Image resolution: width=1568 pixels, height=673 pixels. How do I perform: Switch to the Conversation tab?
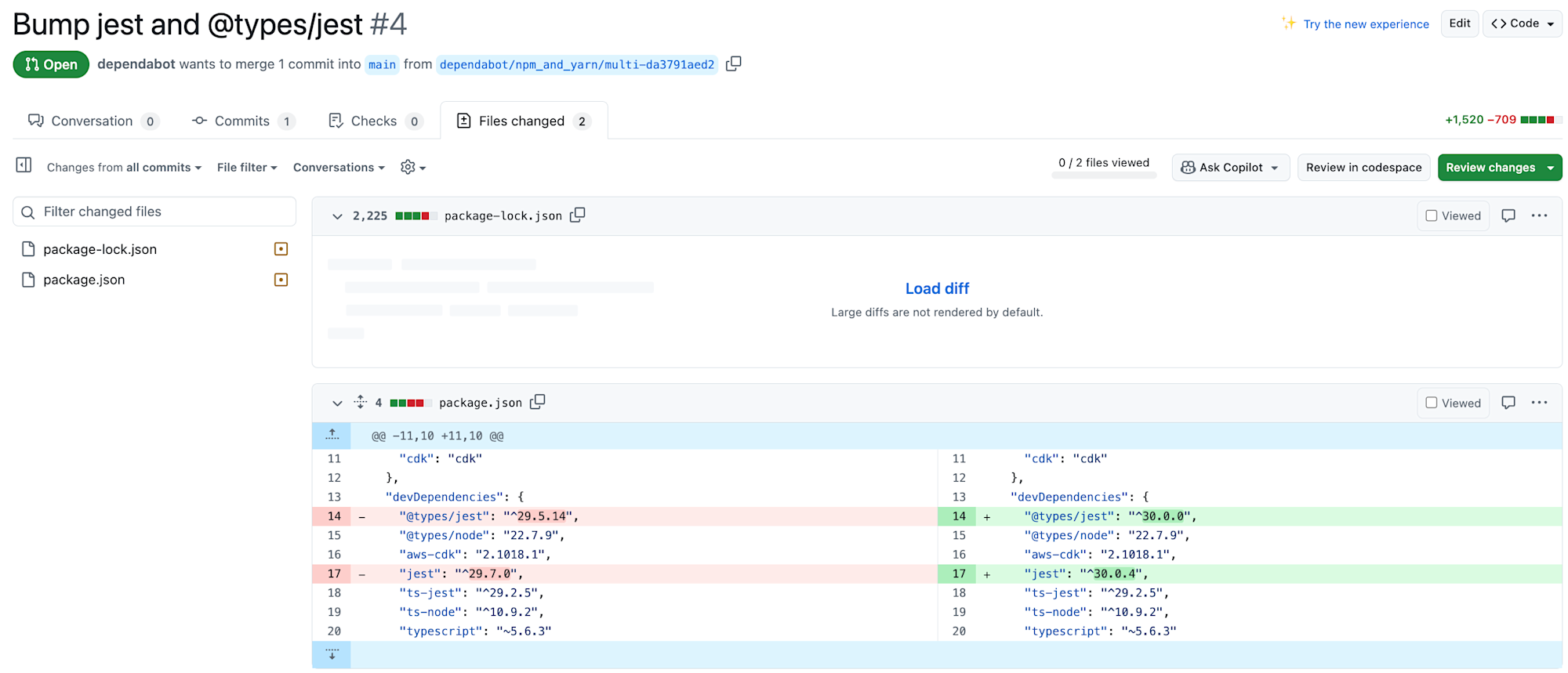coord(93,121)
